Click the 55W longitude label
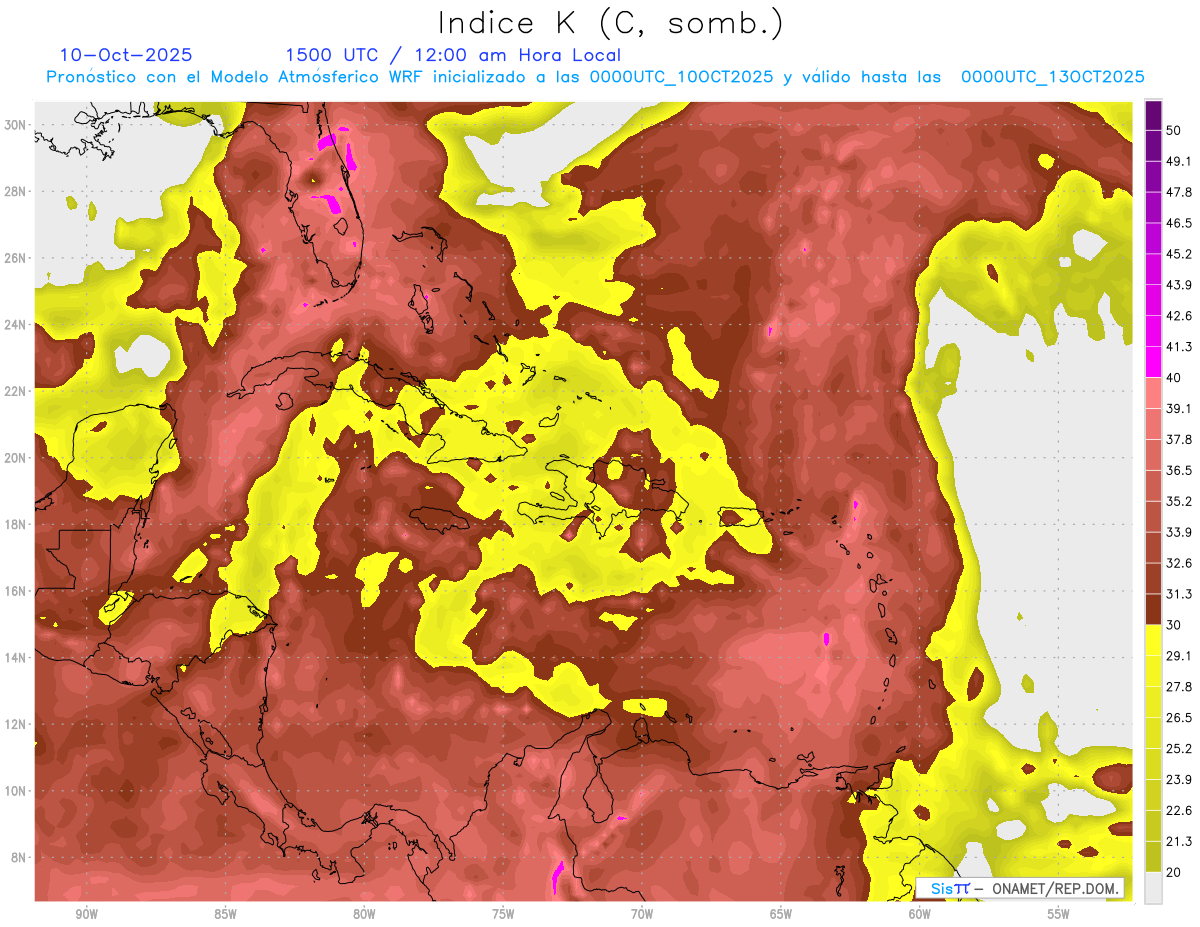The image size is (1200, 927). tap(1059, 914)
